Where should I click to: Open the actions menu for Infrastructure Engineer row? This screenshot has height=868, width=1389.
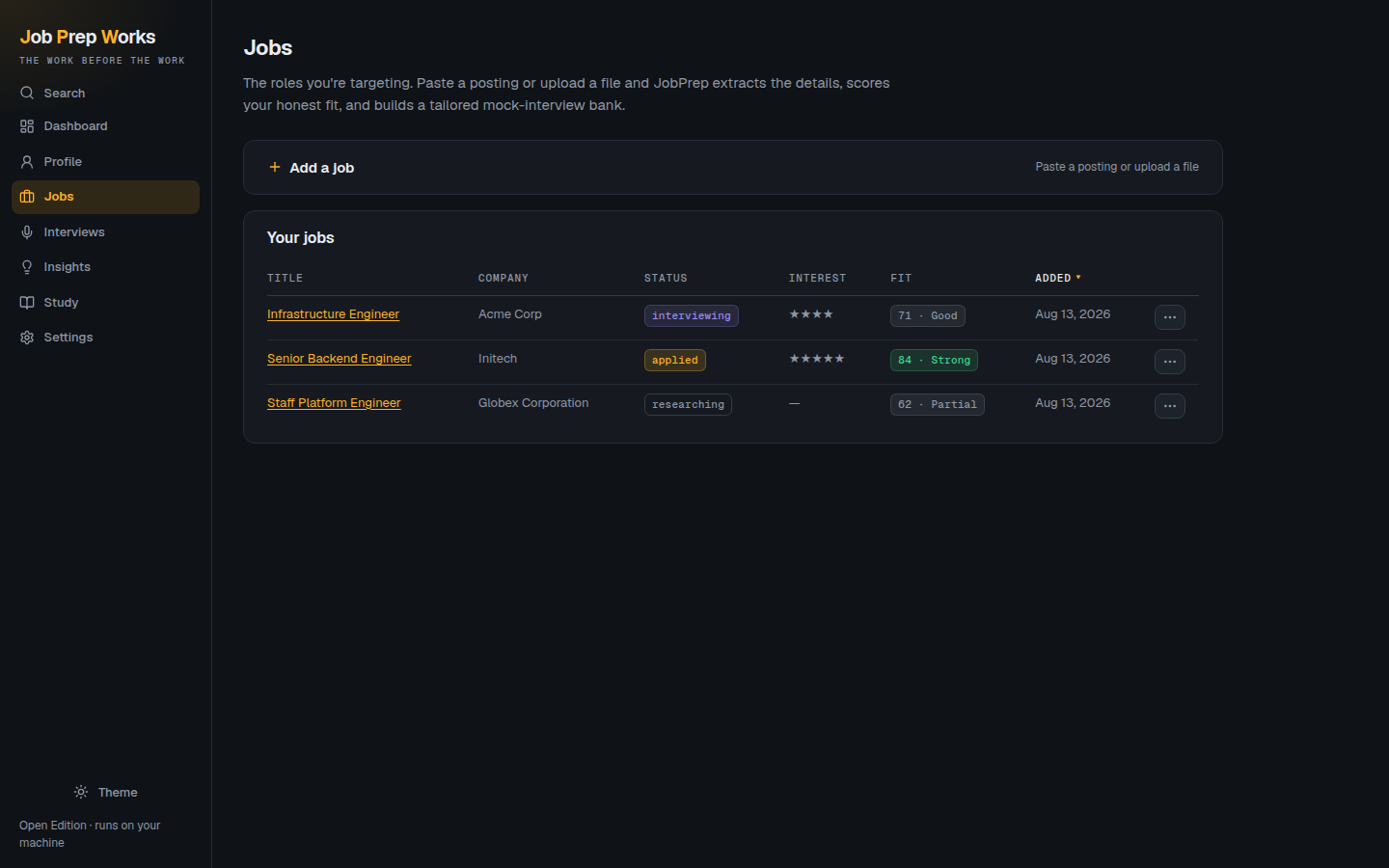(1170, 317)
